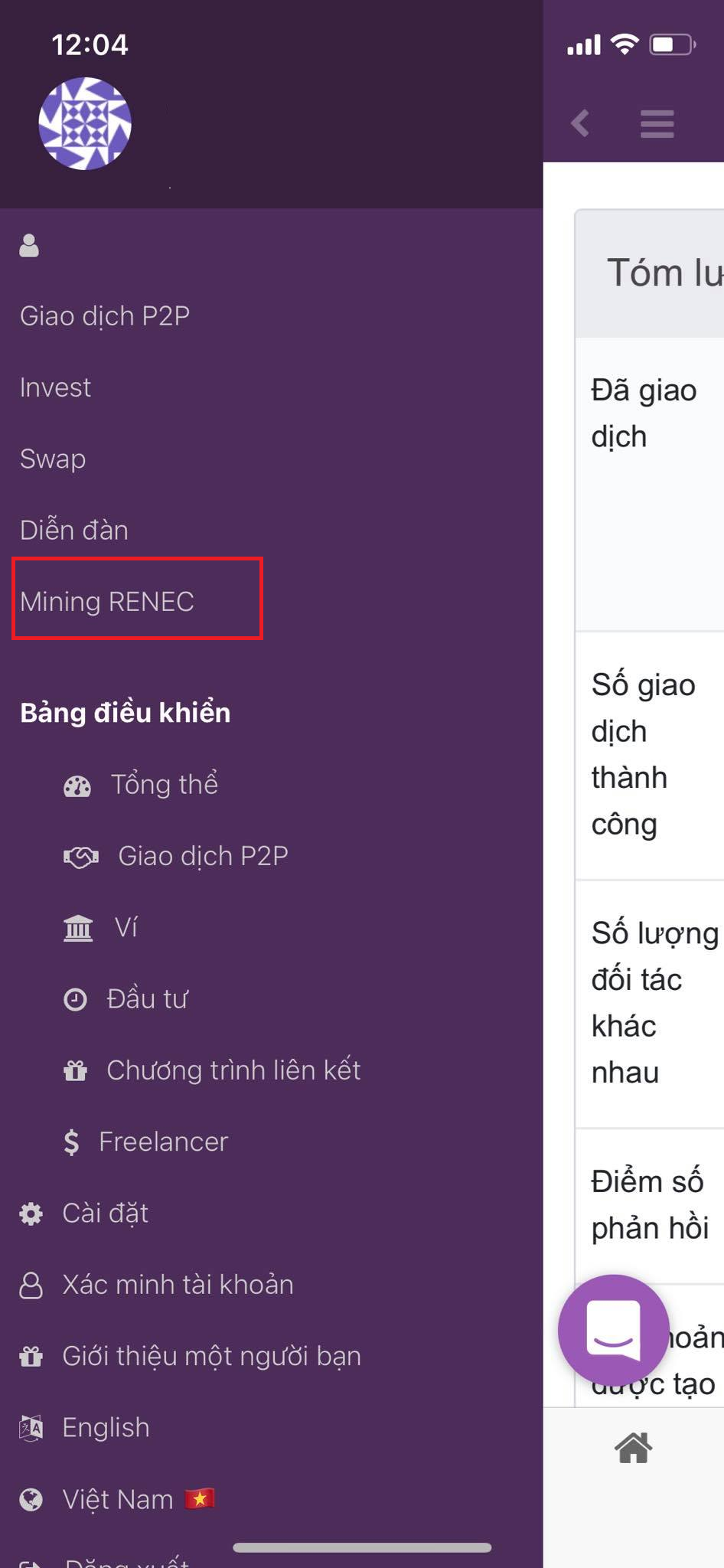The height and width of the screenshot is (1568, 724).
Task: Open Xác minh tài khoản verification link
Action: click(177, 1285)
